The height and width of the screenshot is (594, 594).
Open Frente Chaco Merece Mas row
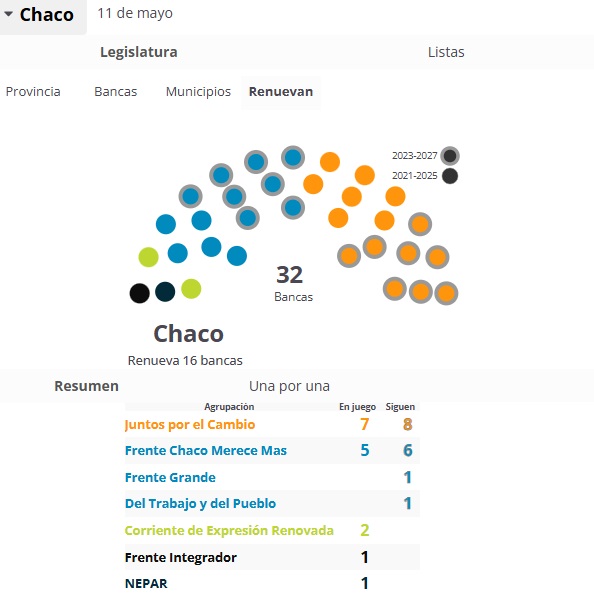[x=272, y=450]
